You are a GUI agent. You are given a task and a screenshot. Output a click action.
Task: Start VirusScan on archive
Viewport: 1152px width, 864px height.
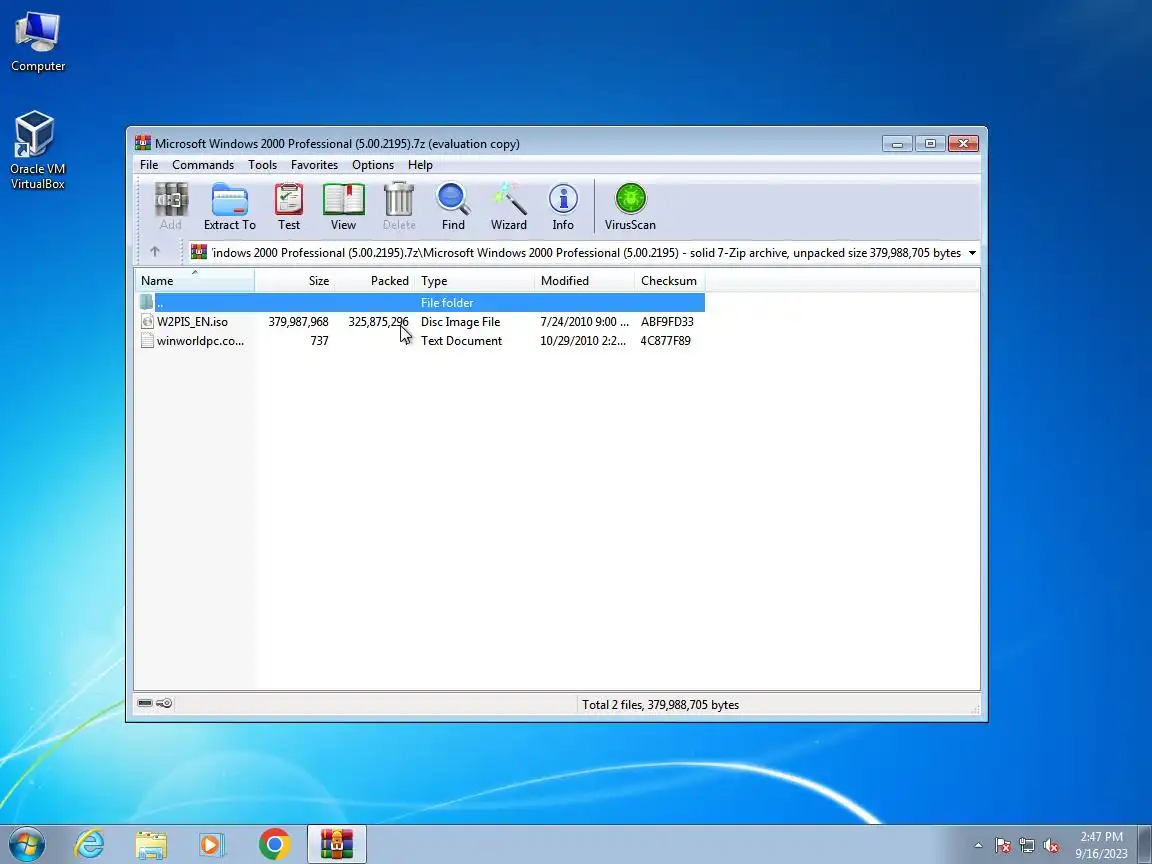coord(630,206)
